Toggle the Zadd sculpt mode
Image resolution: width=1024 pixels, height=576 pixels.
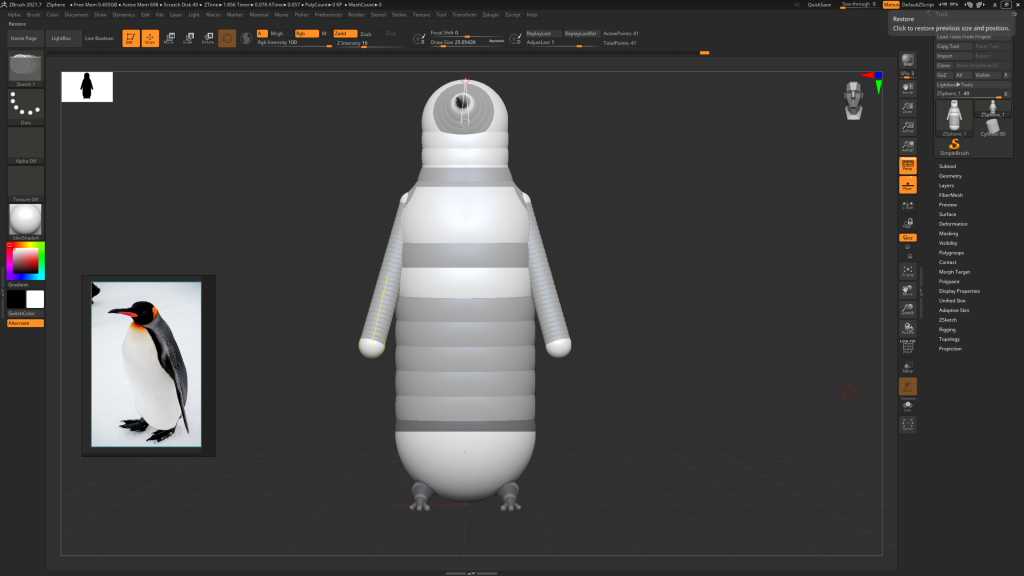[x=343, y=33]
